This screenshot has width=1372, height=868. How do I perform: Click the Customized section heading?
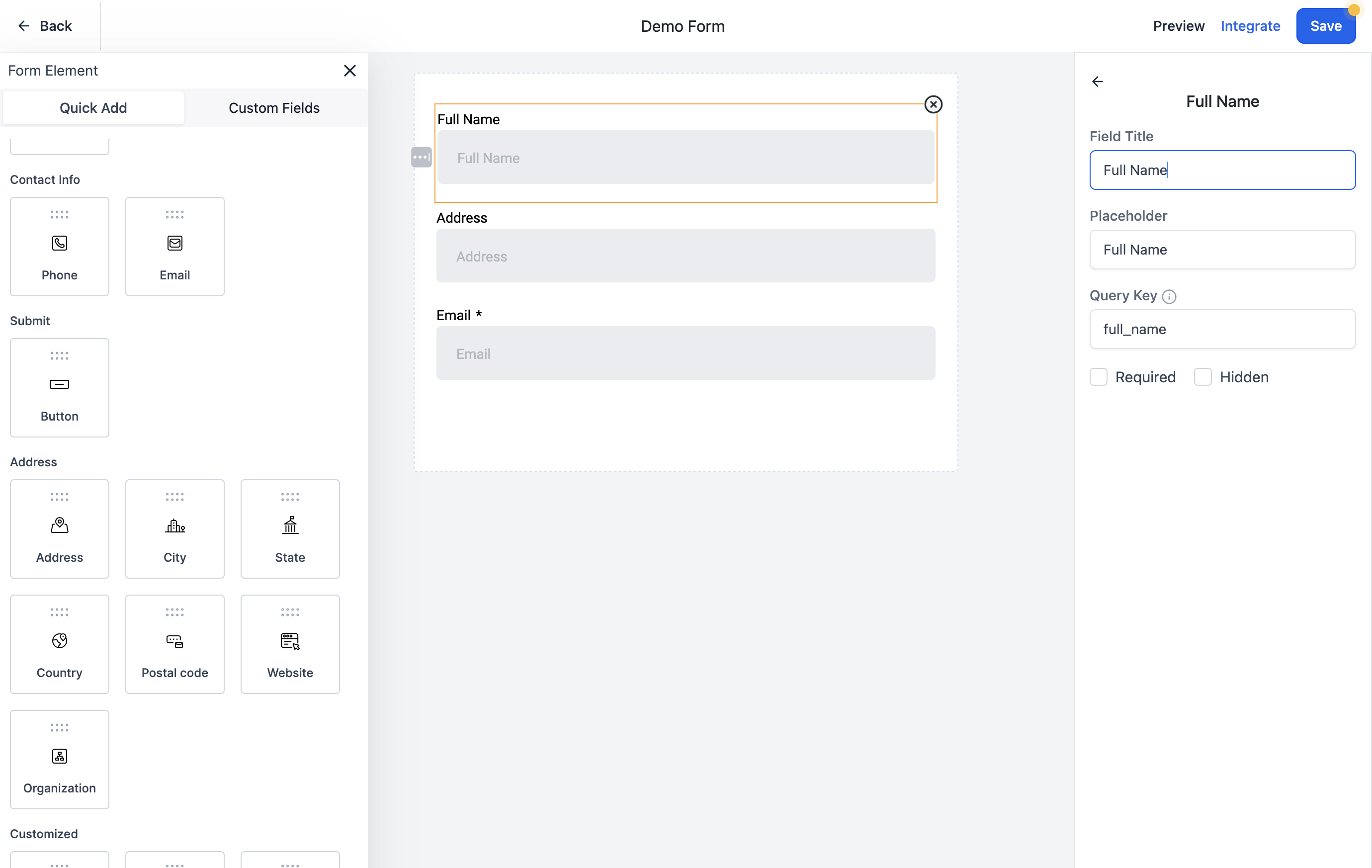pyautogui.click(x=44, y=833)
